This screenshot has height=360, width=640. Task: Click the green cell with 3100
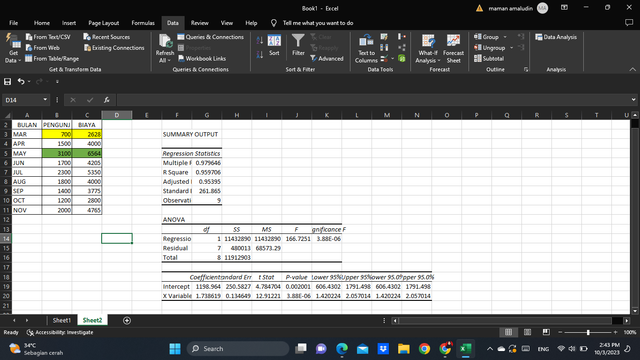pos(57,153)
